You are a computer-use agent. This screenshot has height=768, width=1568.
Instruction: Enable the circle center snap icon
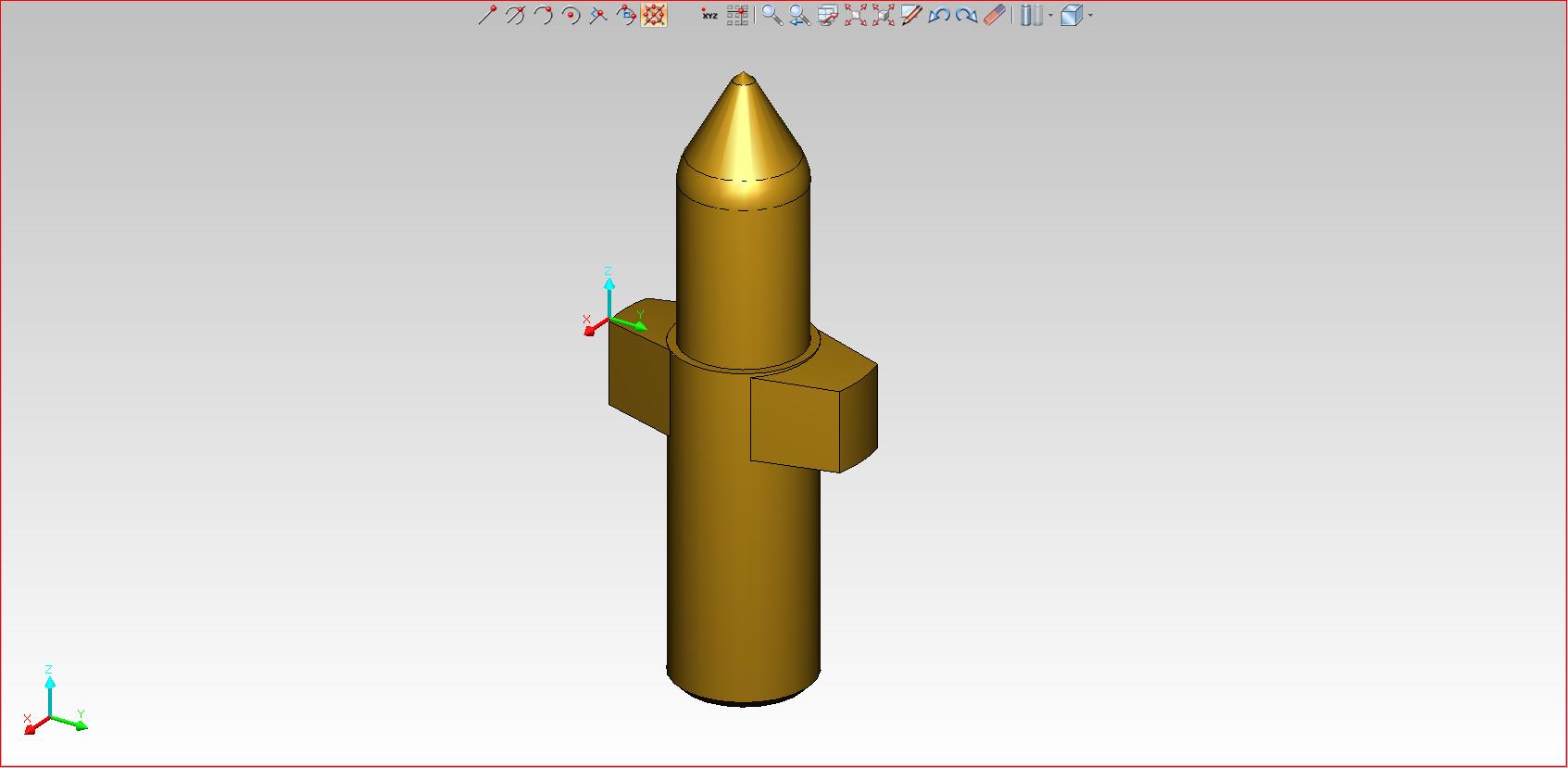point(571,15)
